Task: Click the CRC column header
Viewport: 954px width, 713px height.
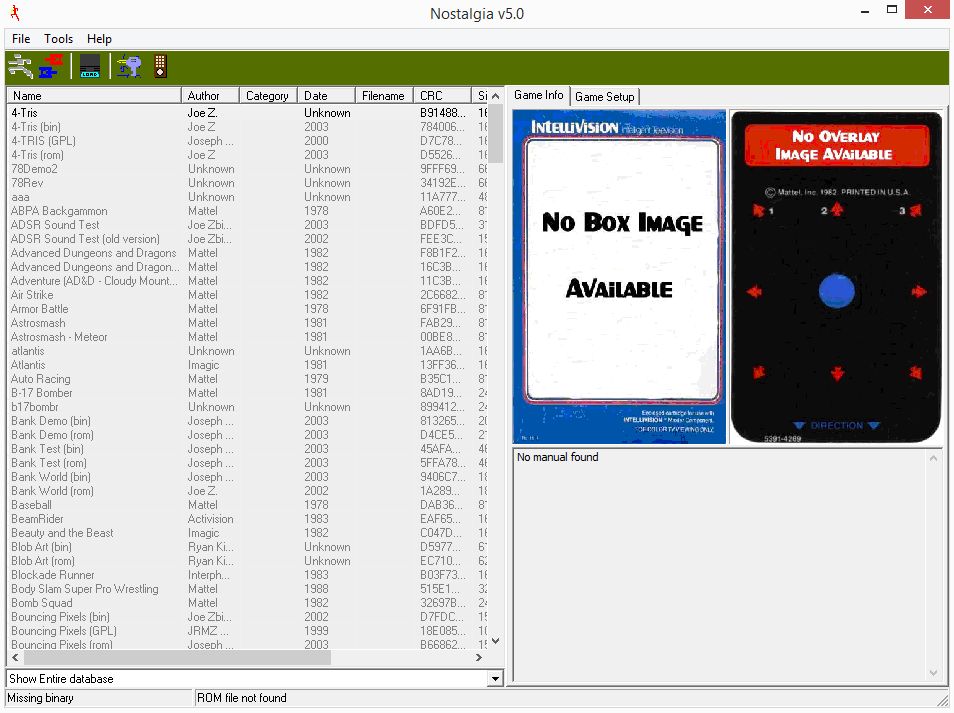Action: tap(442, 96)
